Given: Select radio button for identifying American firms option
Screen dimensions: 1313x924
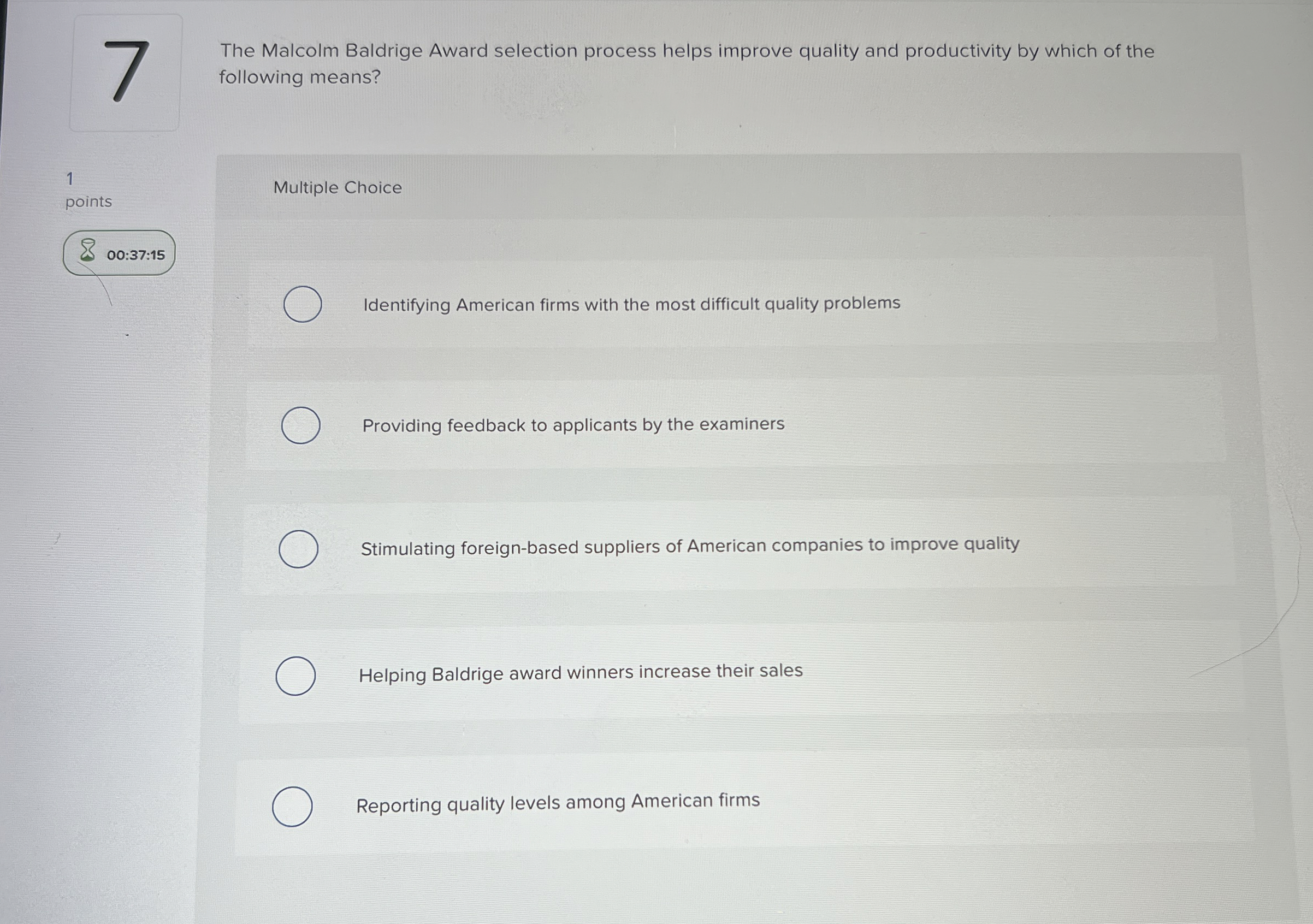Looking at the screenshot, I should click(302, 305).
